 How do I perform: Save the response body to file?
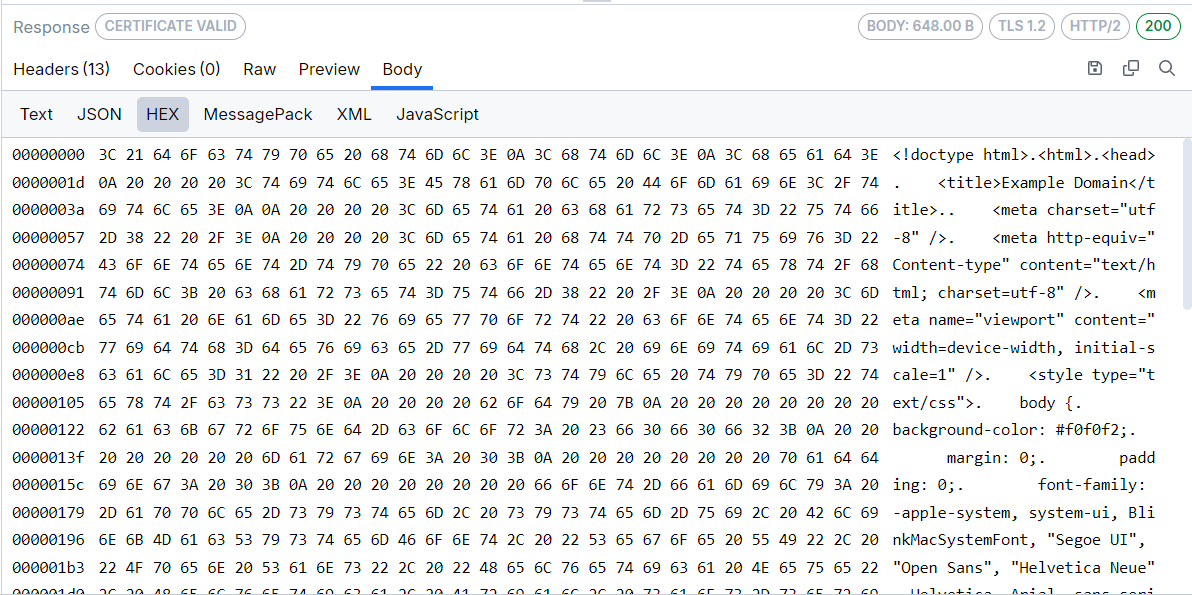click(x=1095, y=68)
